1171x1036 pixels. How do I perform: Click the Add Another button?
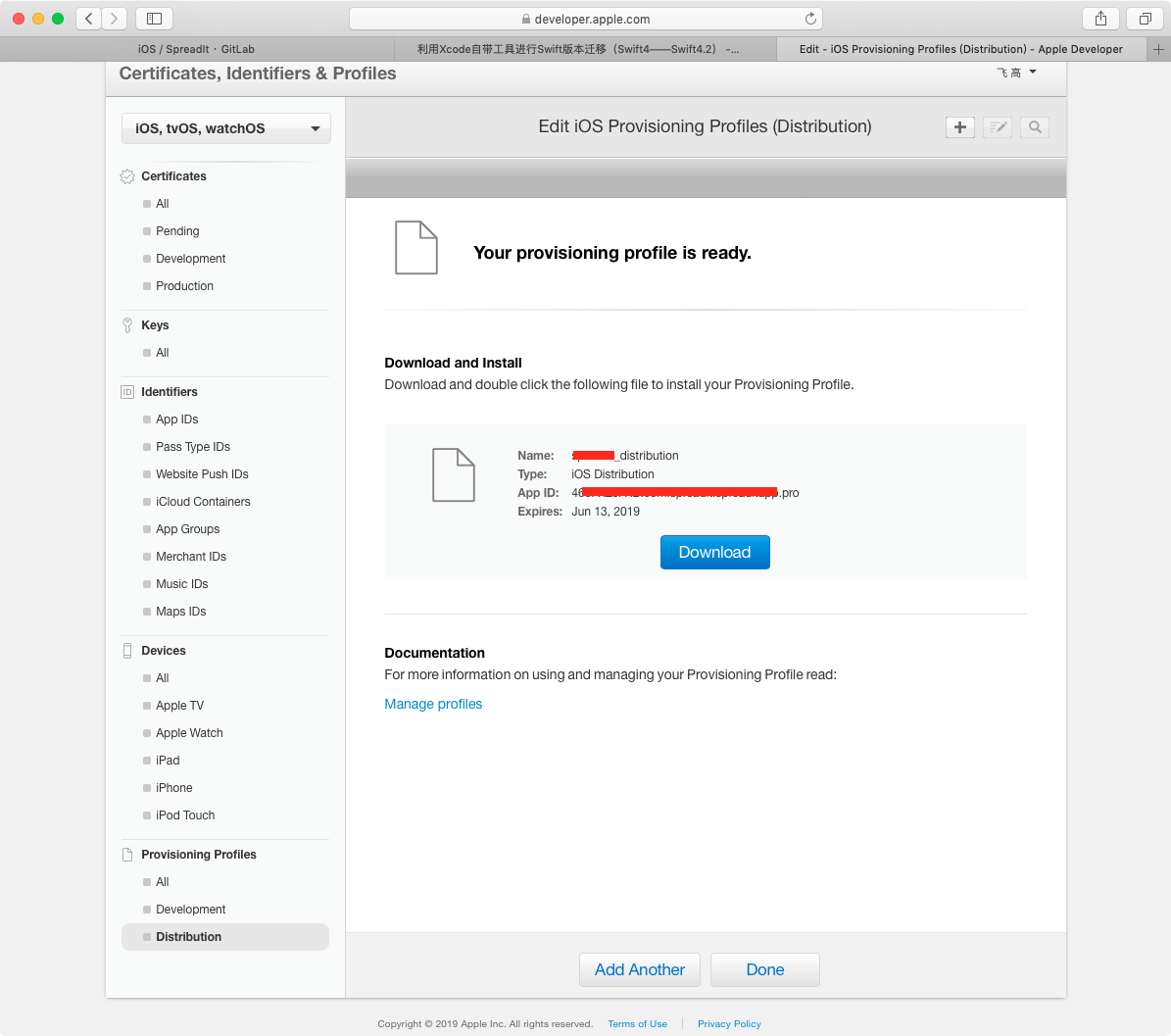click(x=639, y=969)
